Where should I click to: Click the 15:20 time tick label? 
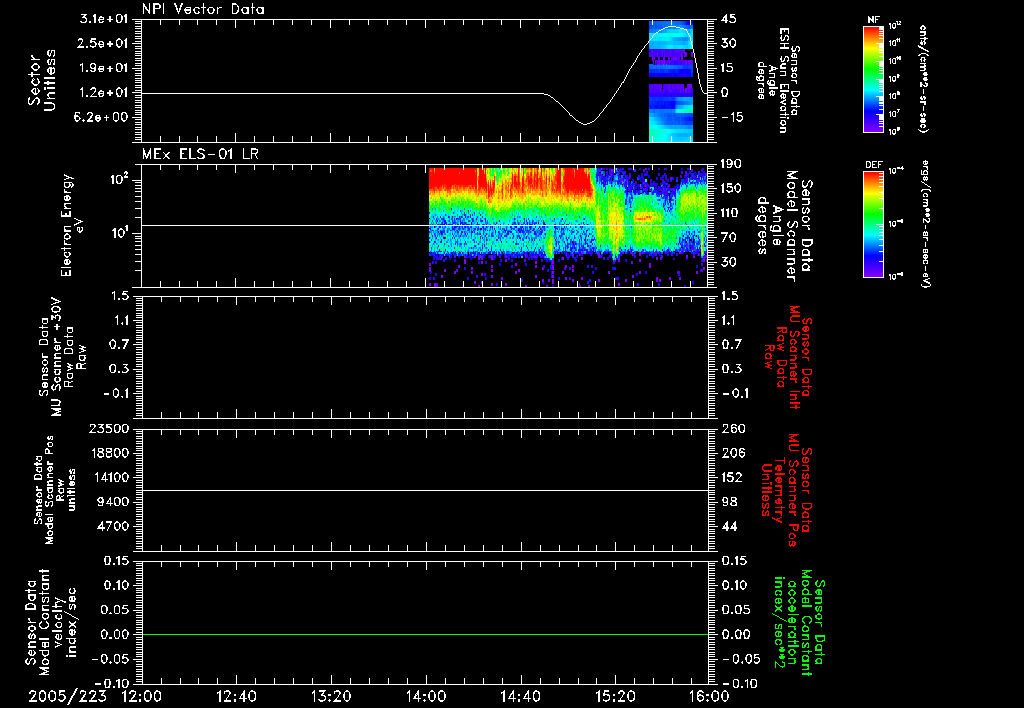(615, 696)
